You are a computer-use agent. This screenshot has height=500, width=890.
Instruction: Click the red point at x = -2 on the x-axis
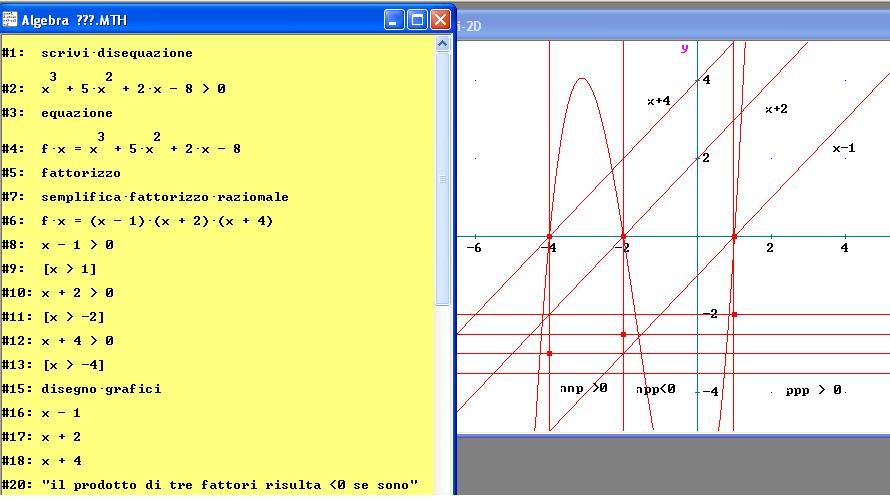(x=623, y=237)
